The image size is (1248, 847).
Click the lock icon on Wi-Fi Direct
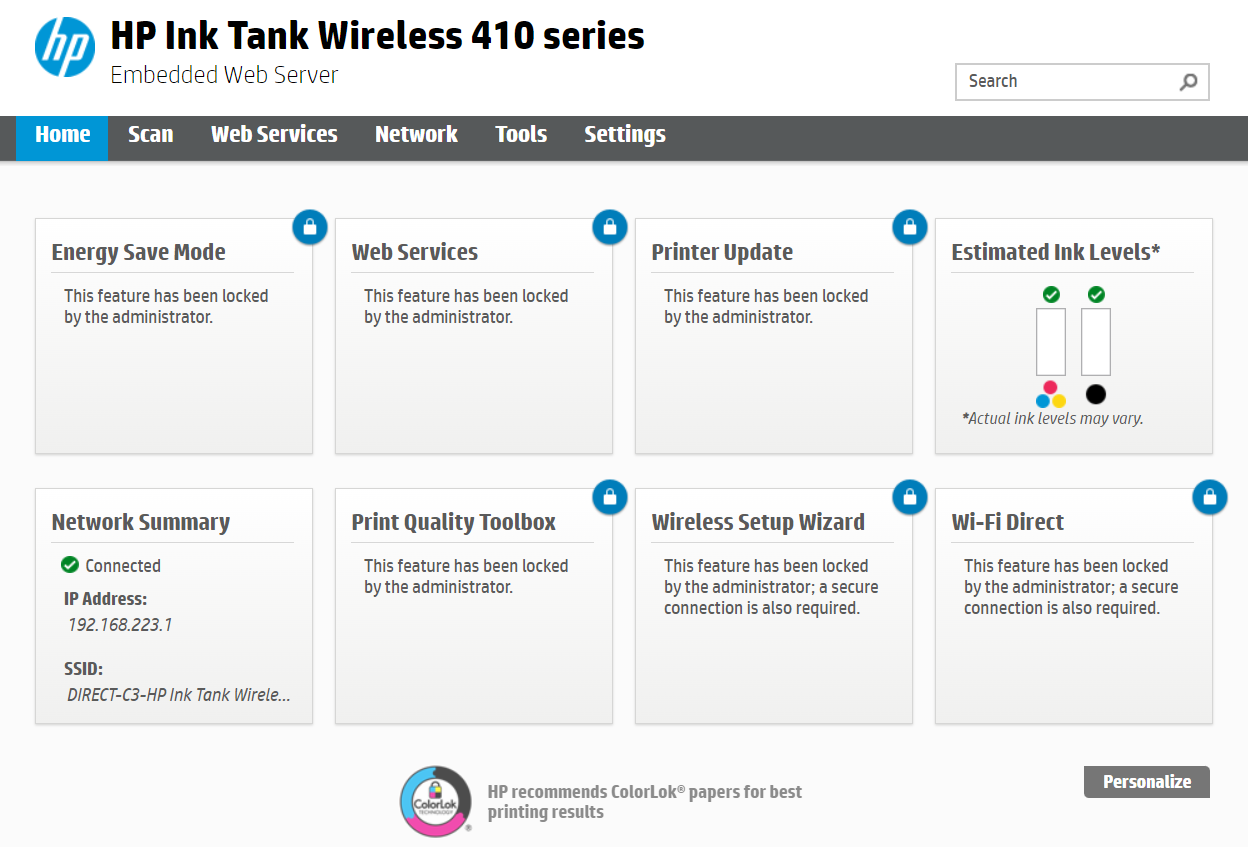coord(1210,497)
